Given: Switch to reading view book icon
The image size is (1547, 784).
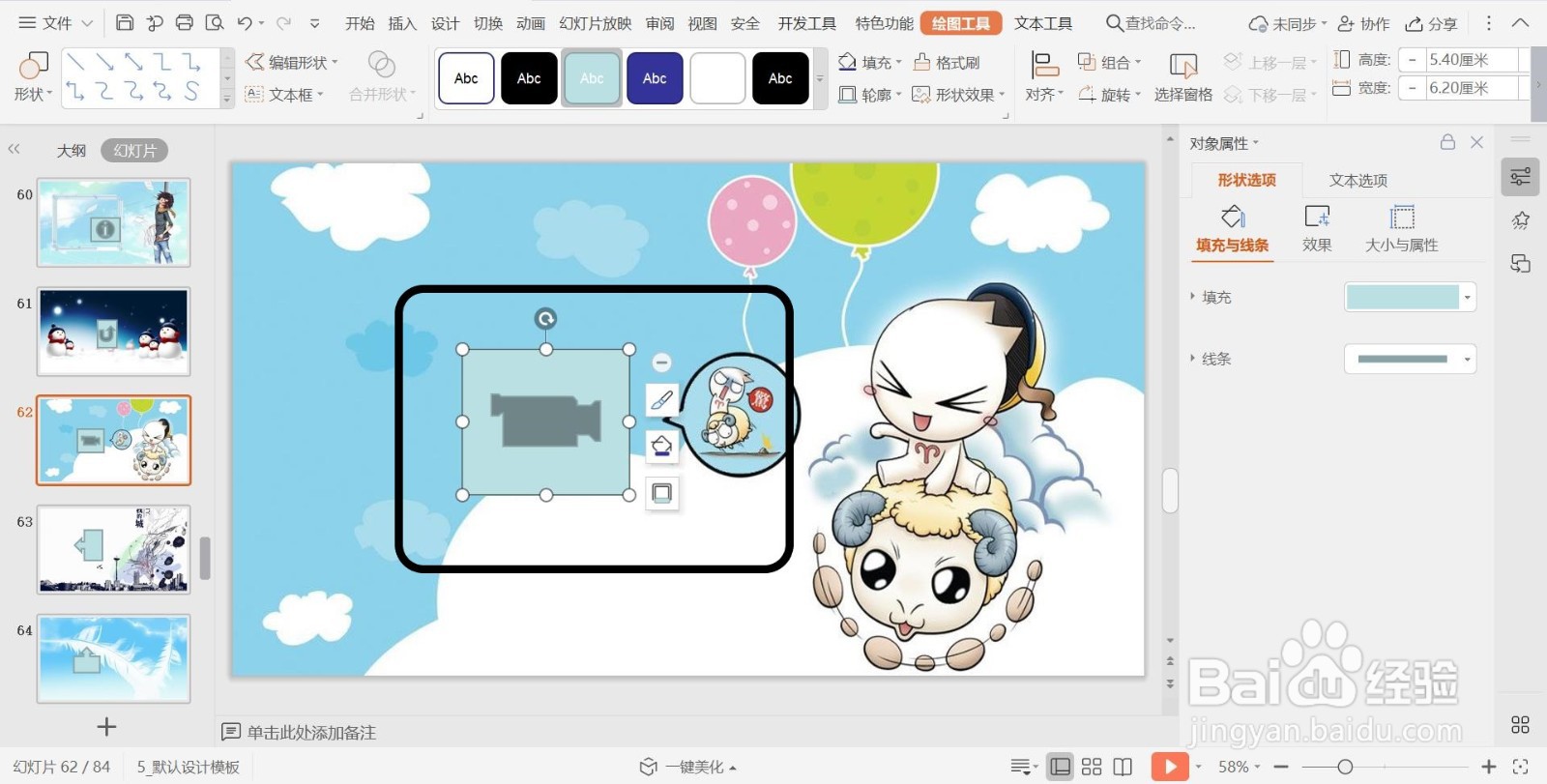Looking at the screenshot, I should coord(1123,767).
